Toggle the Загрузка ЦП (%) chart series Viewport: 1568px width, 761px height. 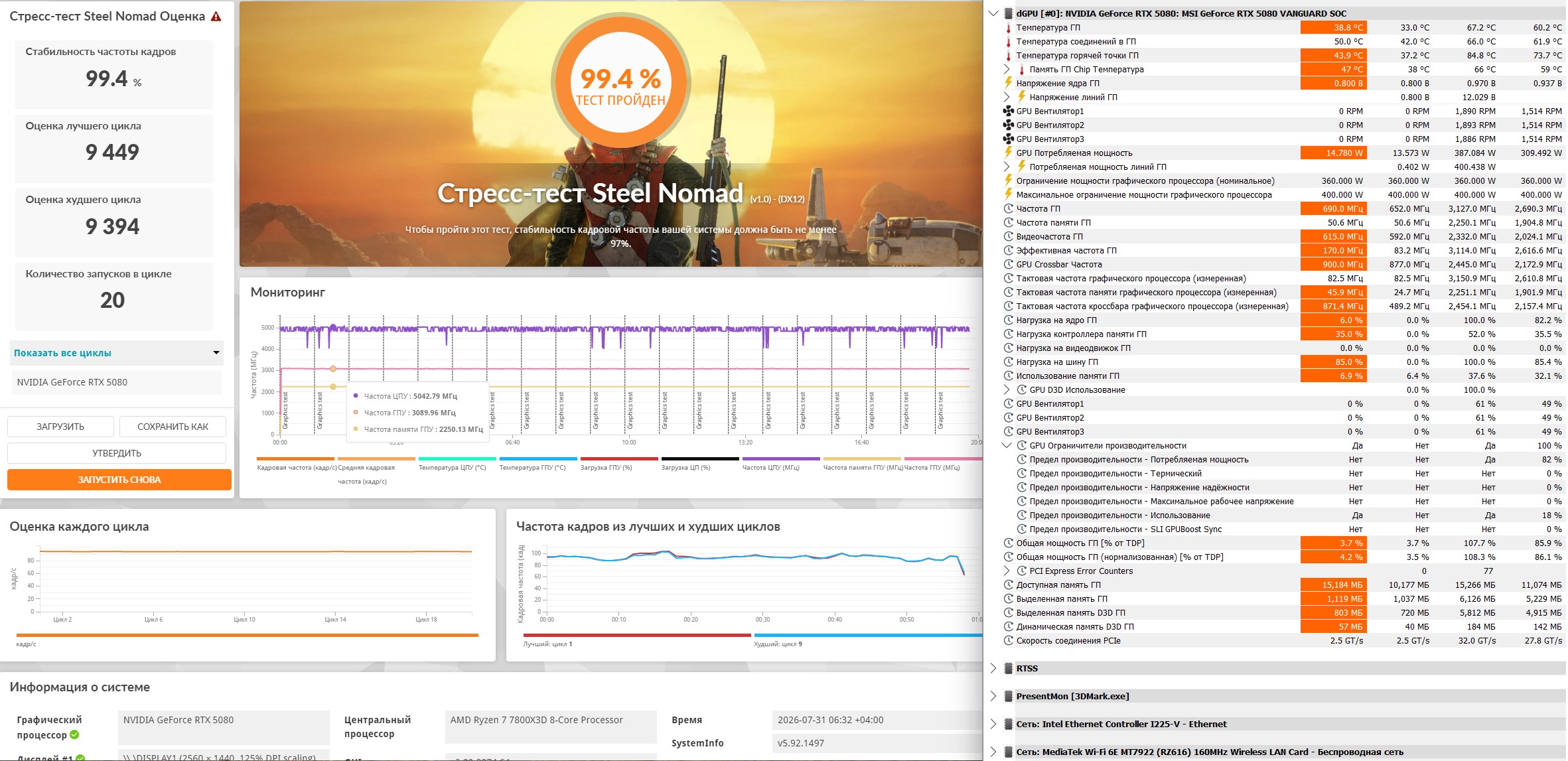coord(700,464)
